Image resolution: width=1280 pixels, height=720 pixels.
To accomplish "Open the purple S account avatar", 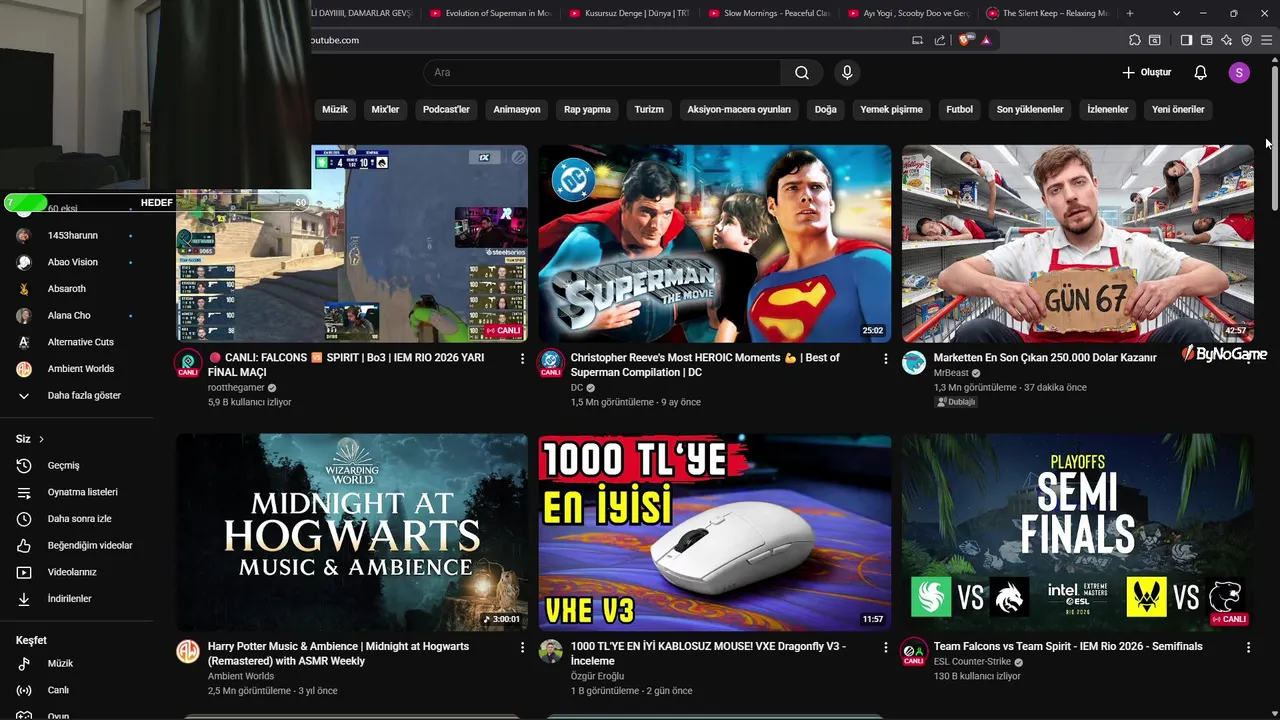I will point(1239,72).
